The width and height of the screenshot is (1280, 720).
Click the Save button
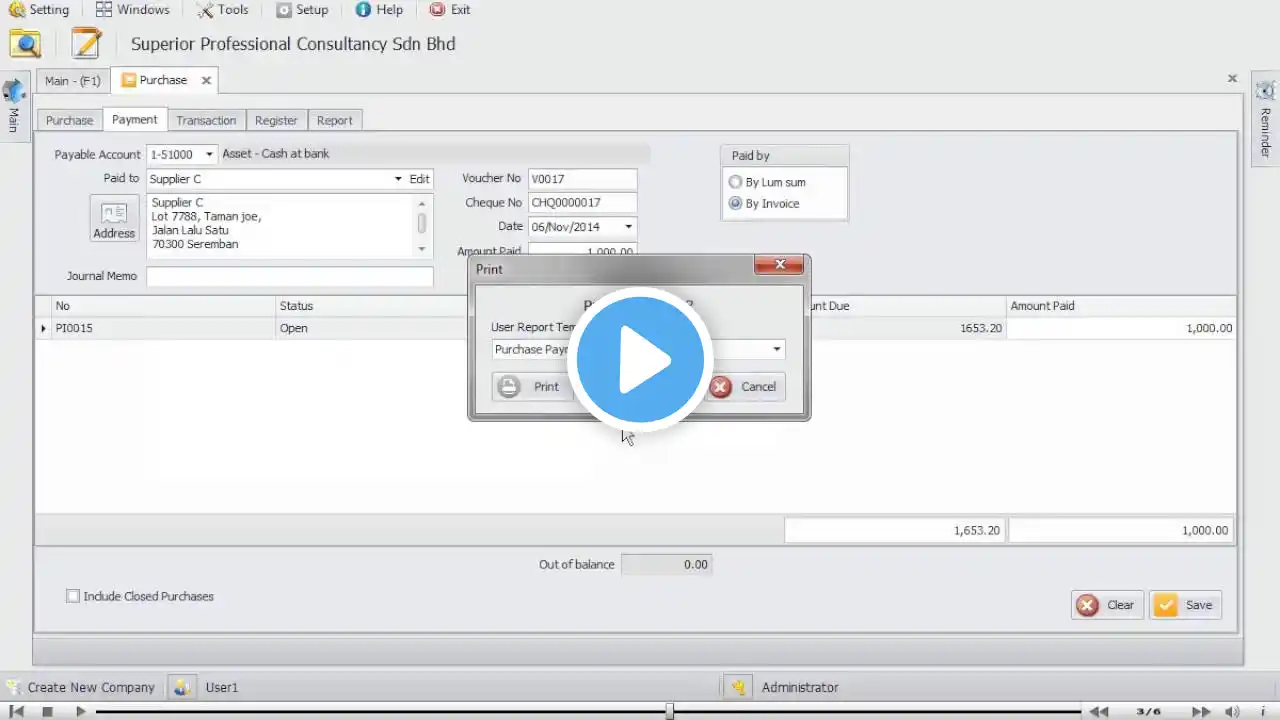click(x=1186, y=605)
